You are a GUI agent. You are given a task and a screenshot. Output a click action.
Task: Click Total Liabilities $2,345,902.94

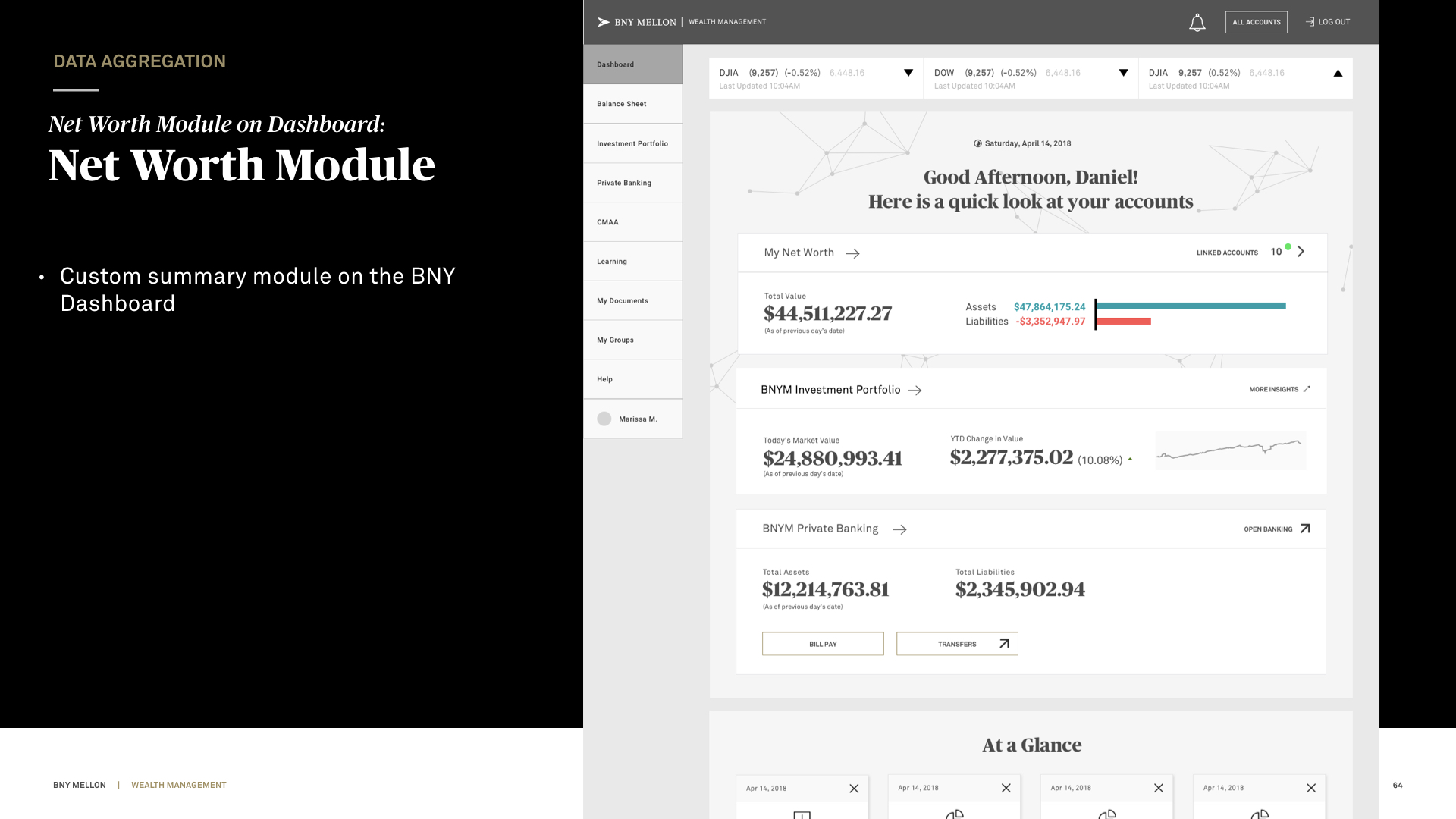point(1020,589)
